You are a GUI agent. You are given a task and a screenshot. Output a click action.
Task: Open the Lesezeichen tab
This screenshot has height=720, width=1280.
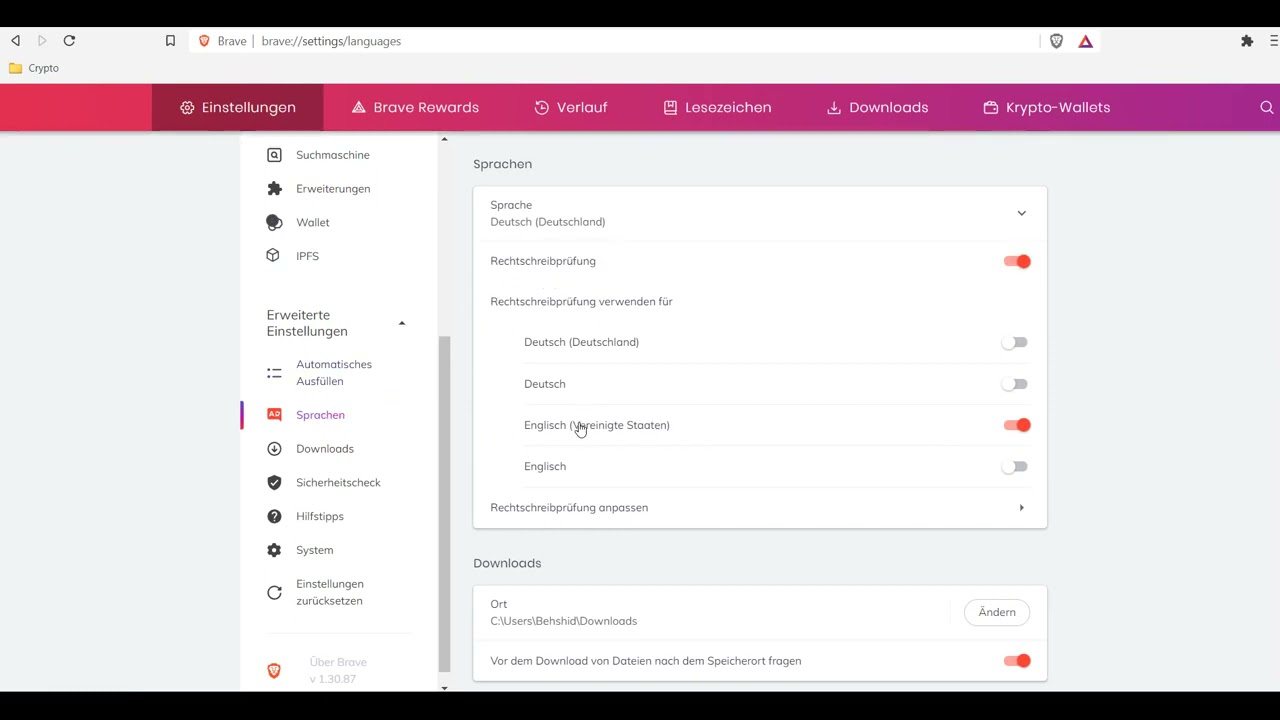(717, 108)
